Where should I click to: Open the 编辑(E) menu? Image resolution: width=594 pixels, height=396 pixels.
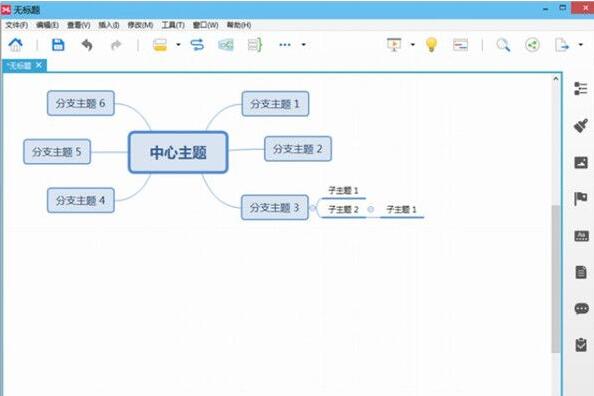(x=47, y=25)
